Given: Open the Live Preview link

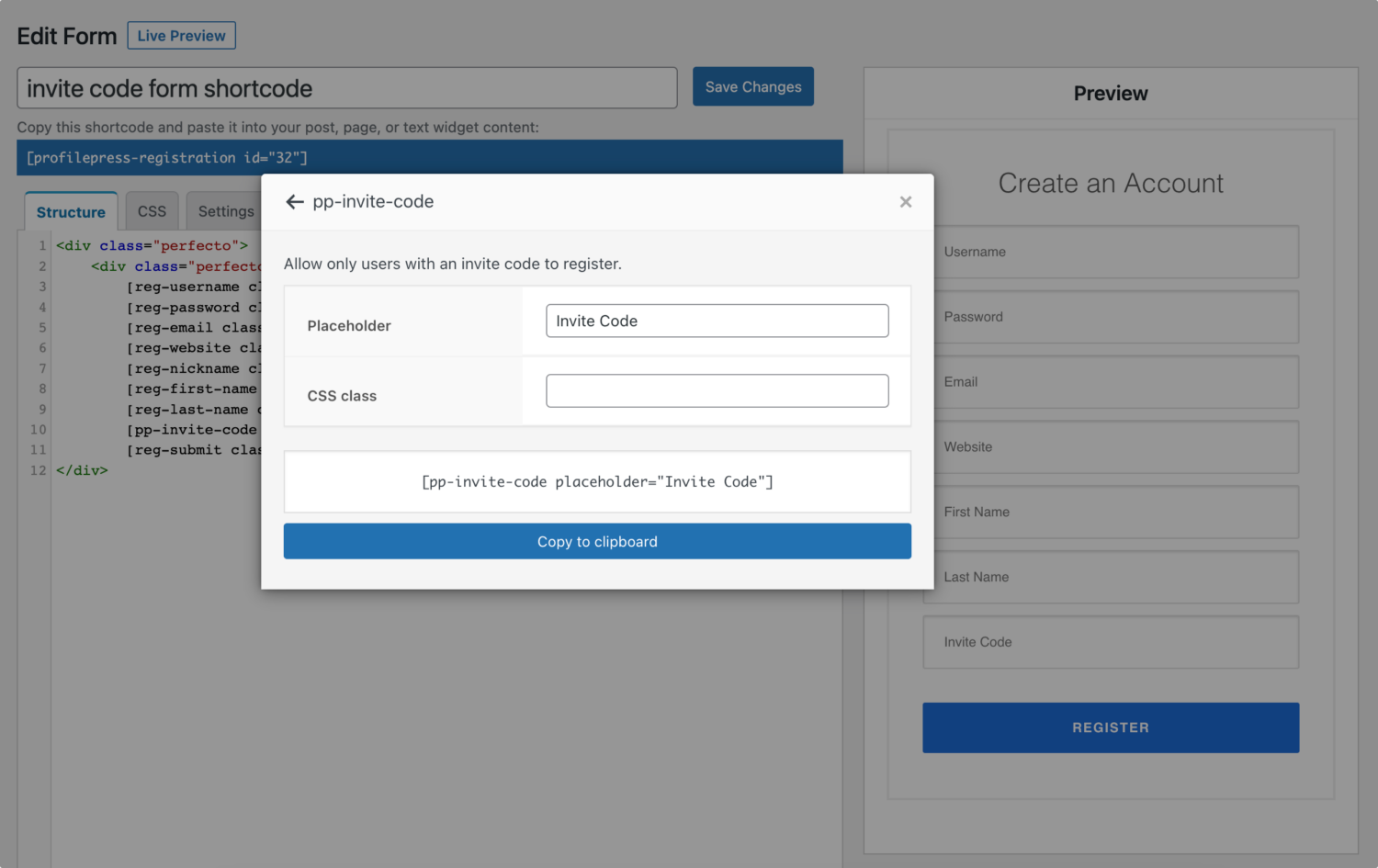Looking at the screenshot, I should (x=182, y=36).
